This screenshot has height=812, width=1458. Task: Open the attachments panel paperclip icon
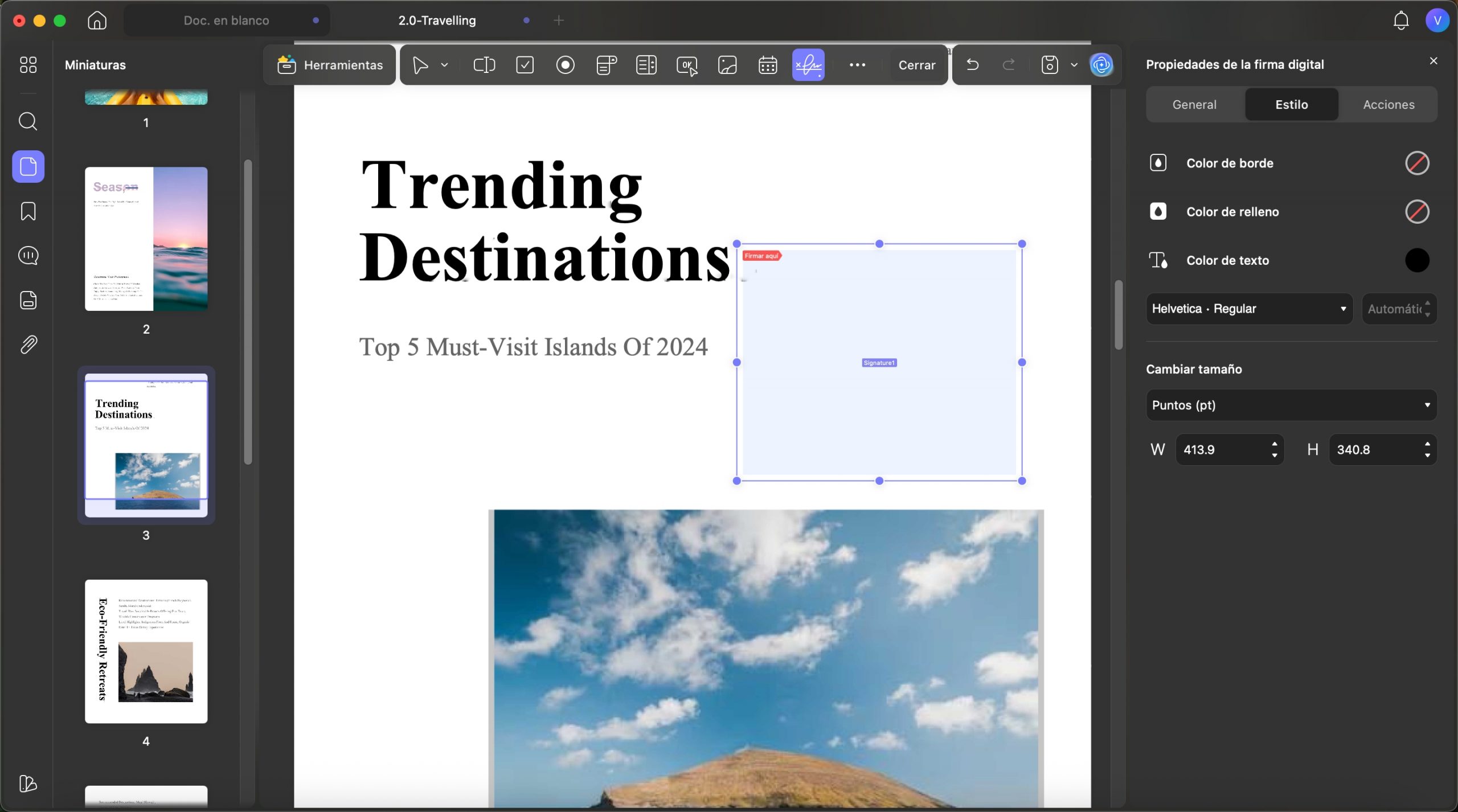pos(28,345)
